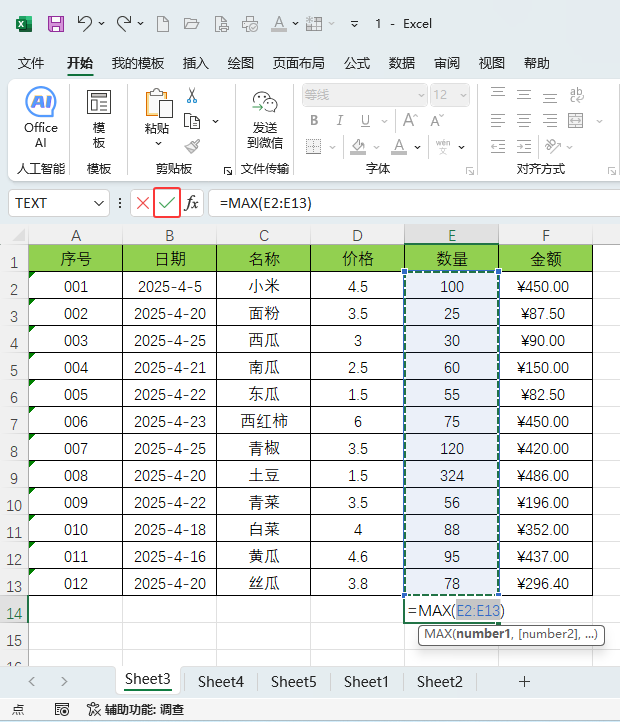This screenshot has width=620, height=722.
Task: Click the text orientation icon
Action: 552,146
